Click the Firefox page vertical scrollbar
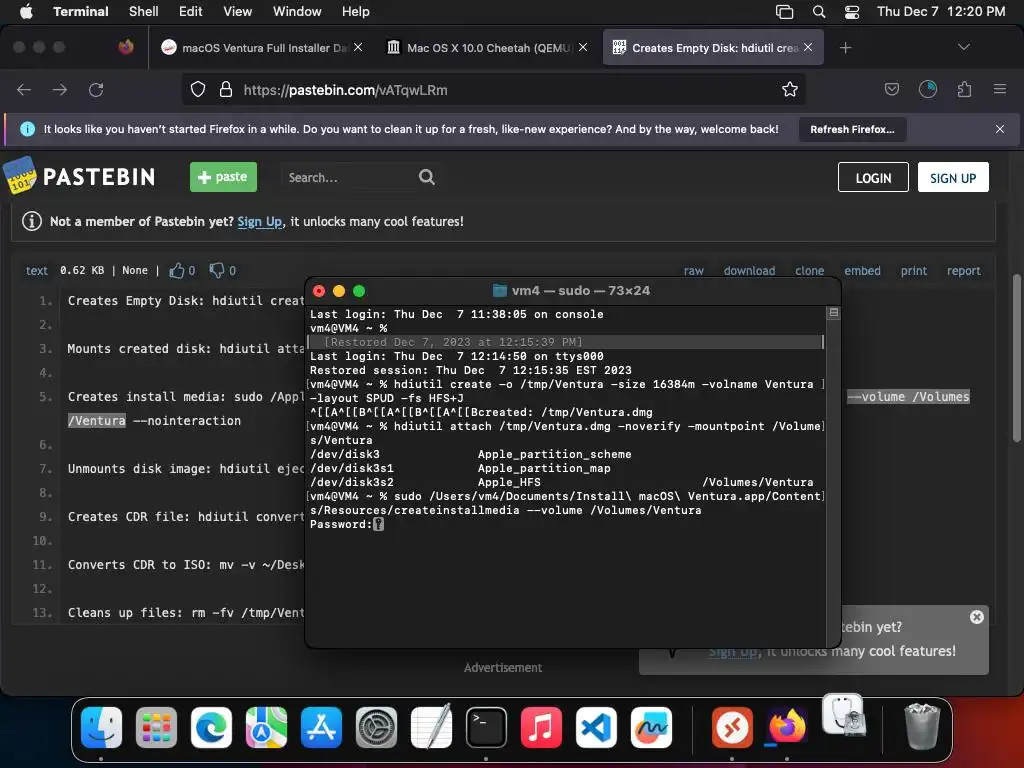This screenshot has width=1024, height=768. tap(1016, 358)
